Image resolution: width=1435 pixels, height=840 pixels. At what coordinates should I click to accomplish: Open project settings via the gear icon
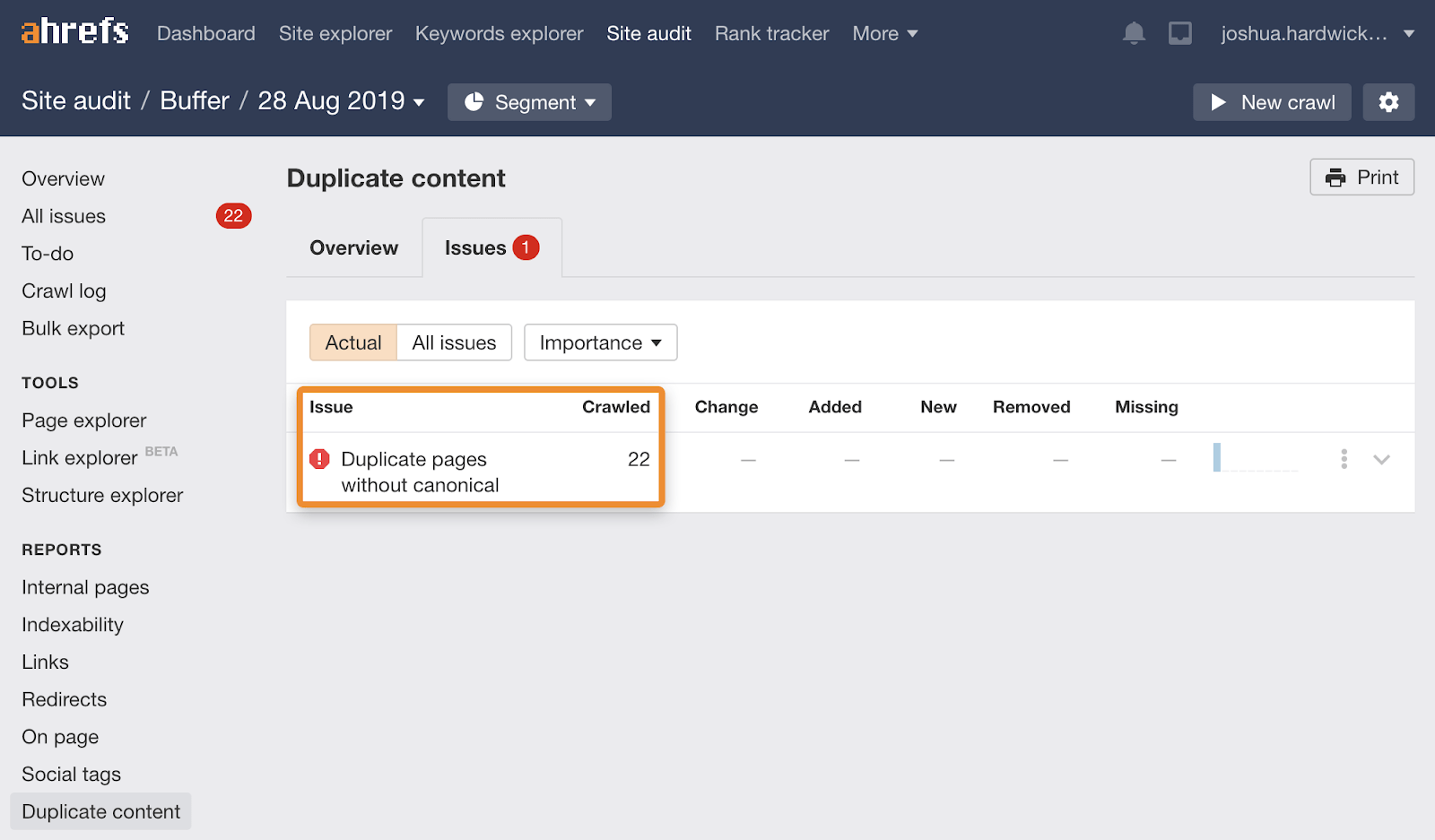[1388, 101]
